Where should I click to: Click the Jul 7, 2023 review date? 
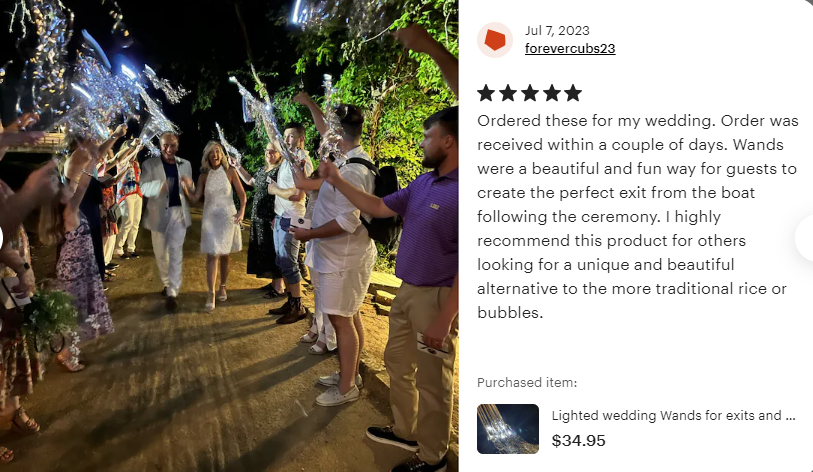coord(557,31)
